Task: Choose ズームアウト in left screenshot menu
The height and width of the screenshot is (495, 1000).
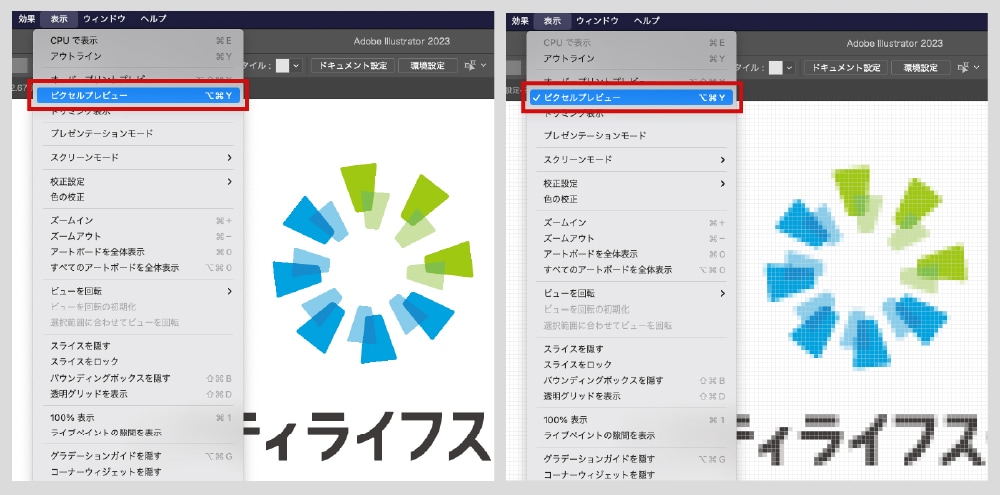Action: coord(138,236)
